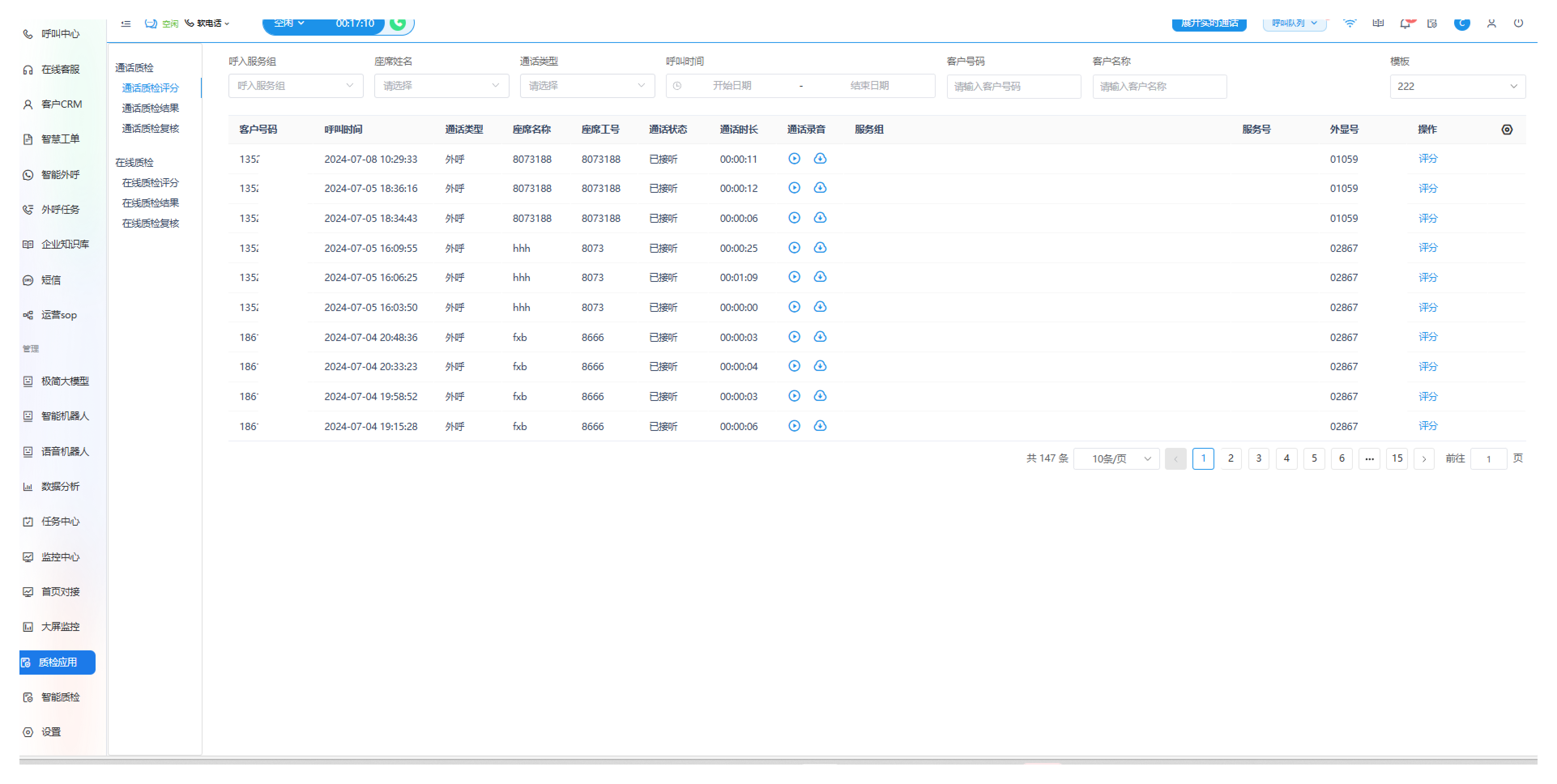Viewport: 1557px width, 784px height.
Task: Download recording for 2024-07-05 16:03:50 call
Action: [x=820, y=307]
